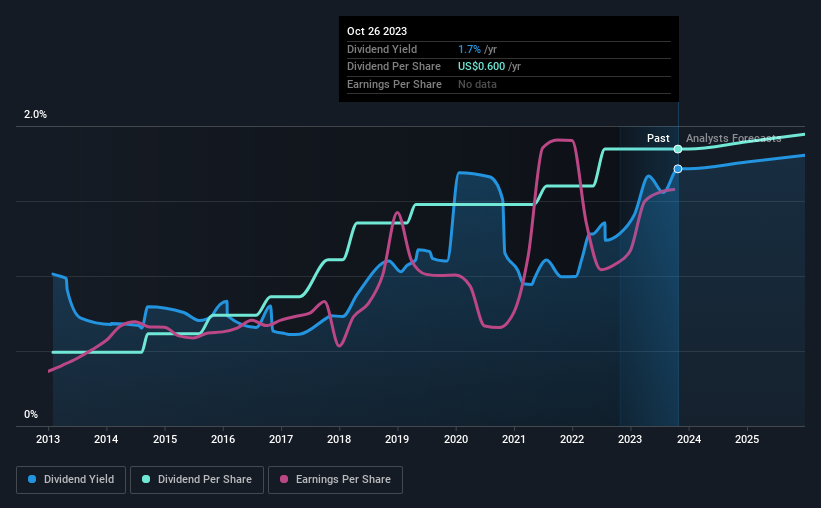The height and width of the screenshot is (508, 821).
Task: Click the 2013 x-axis label
Action: (48, 439)
